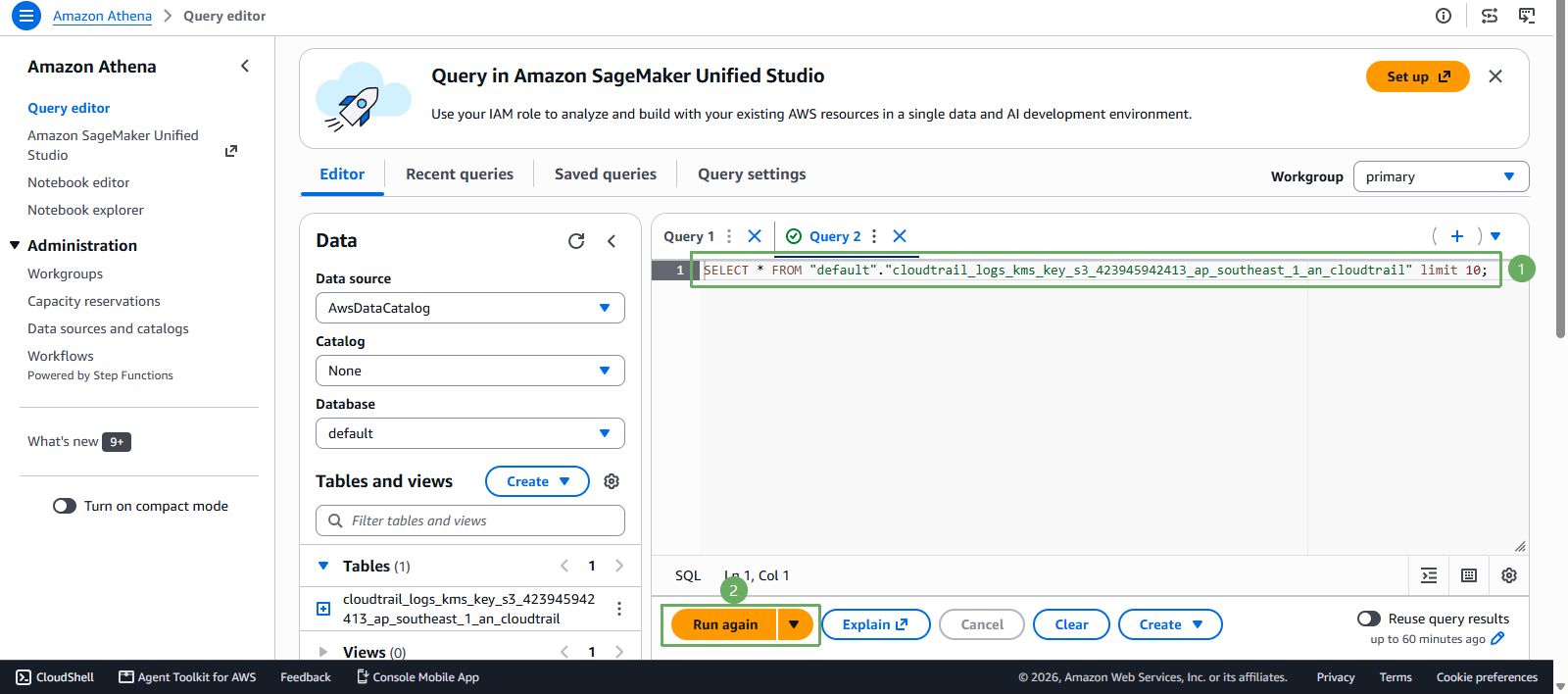Collapse the Tables section
This screenshot has height=694, width=1568.
point(323,566)
